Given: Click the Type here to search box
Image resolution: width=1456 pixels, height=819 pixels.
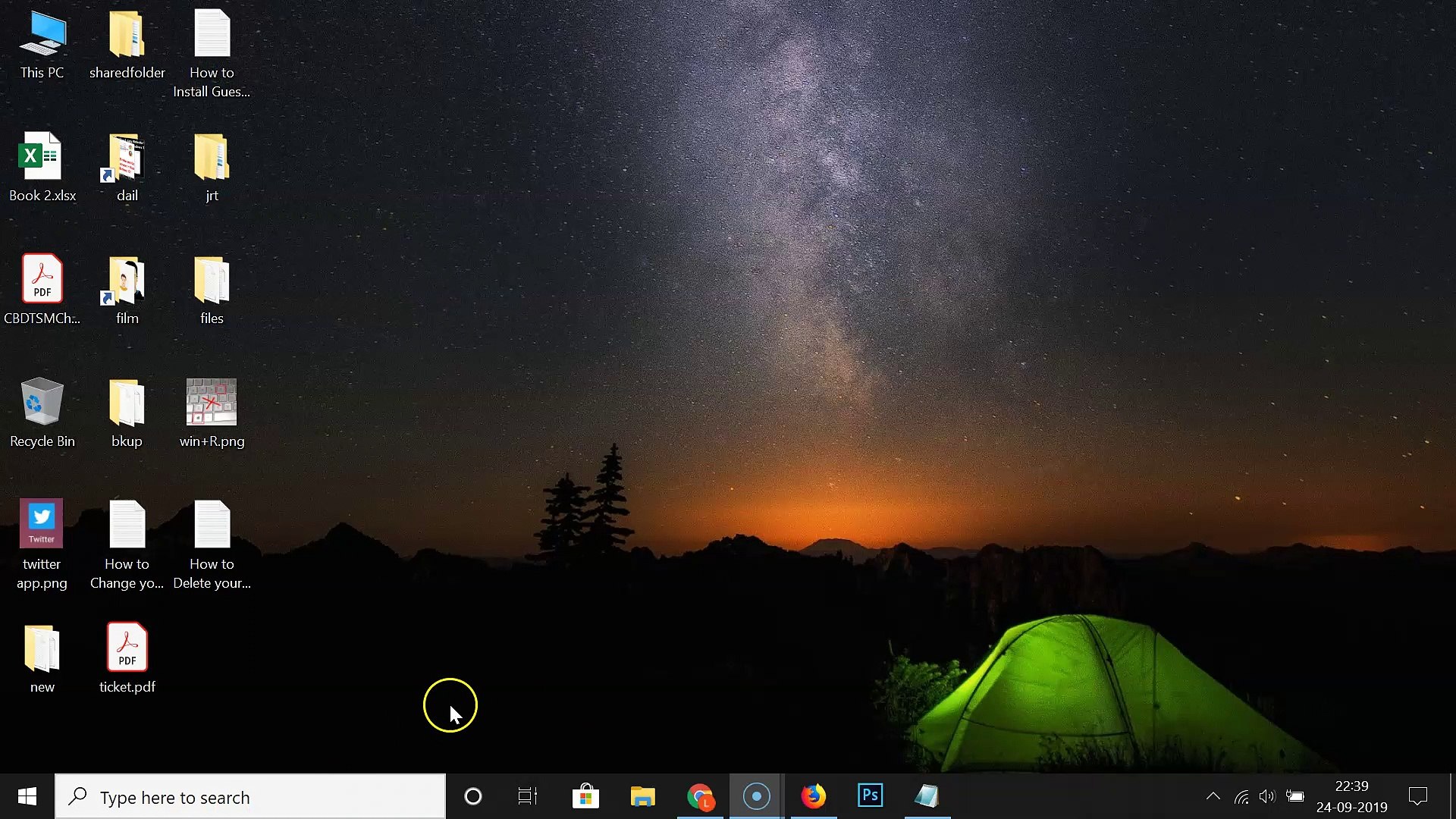Looking at the screenshot, I should click(250, 797).
